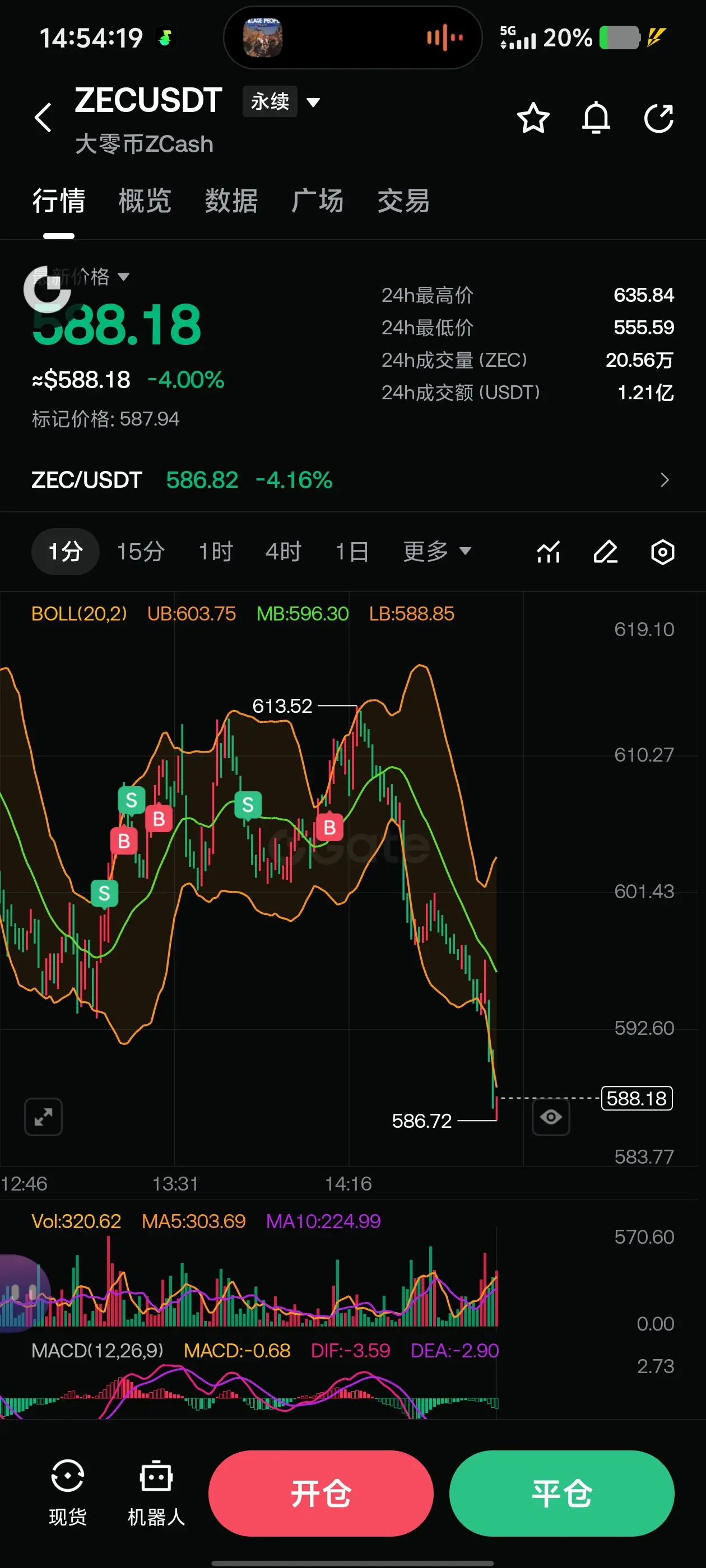This screenshot has width=706, height=1568.
Task: Open chart indicators icon
Action: pos(548,552)
